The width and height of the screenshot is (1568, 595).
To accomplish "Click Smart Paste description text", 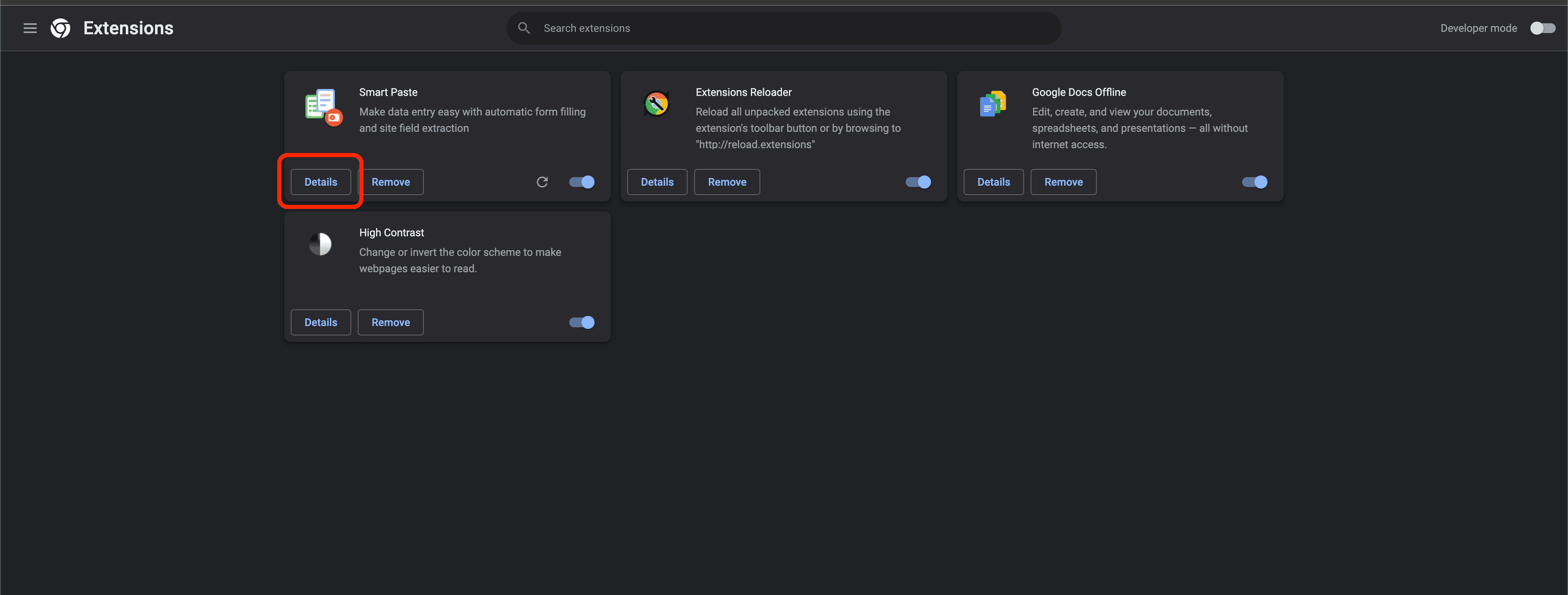I will pyautogui.click(x=472, y=120).
